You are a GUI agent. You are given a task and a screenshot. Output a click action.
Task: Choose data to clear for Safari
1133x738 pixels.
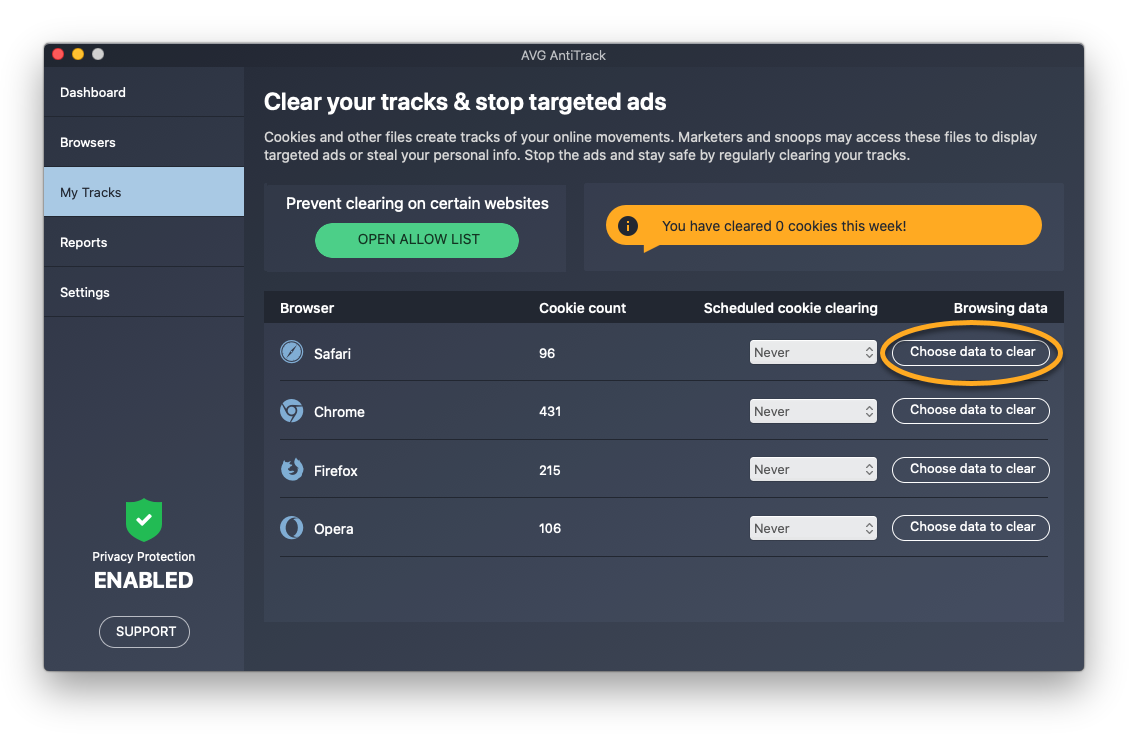971,352
